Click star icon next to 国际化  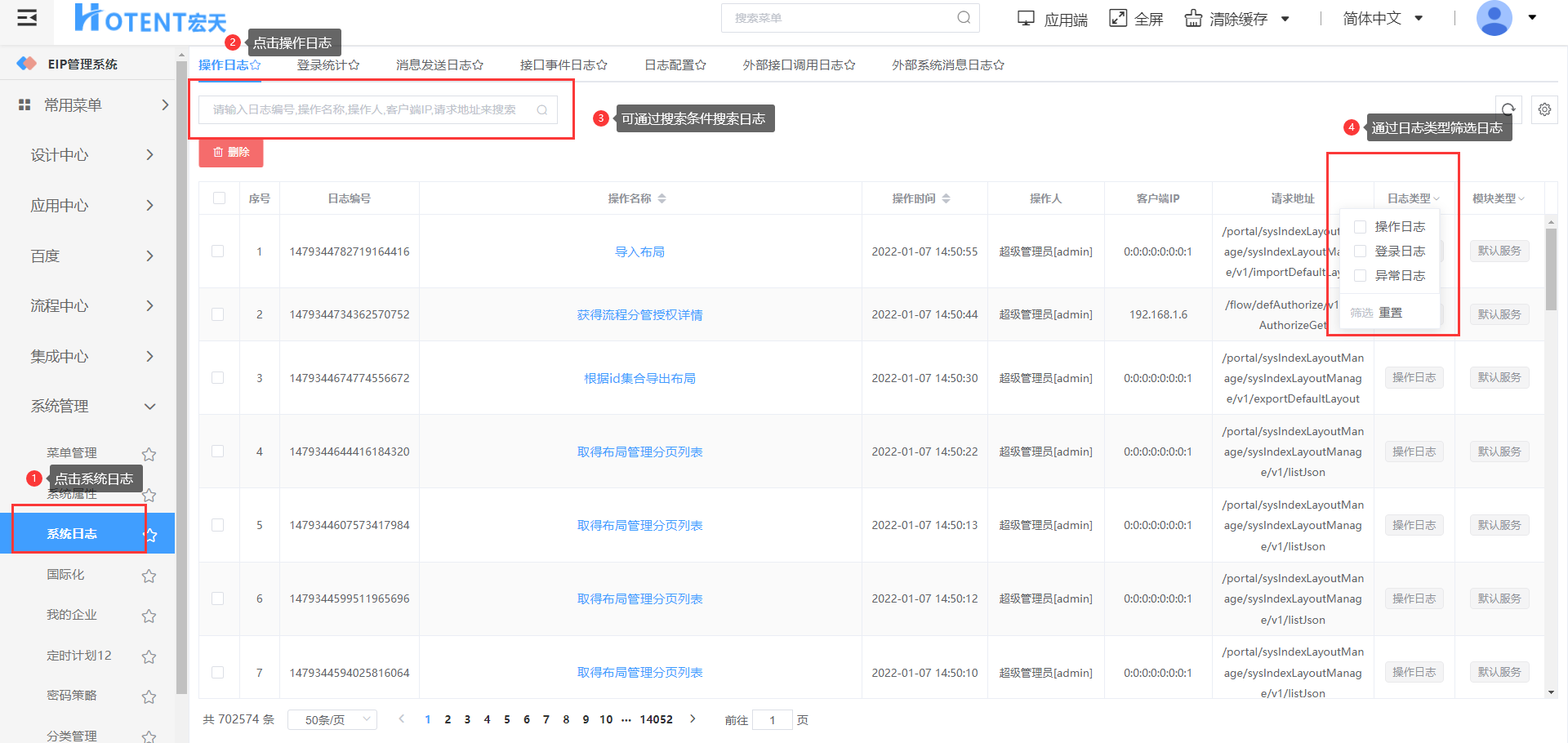coord(149,576)
